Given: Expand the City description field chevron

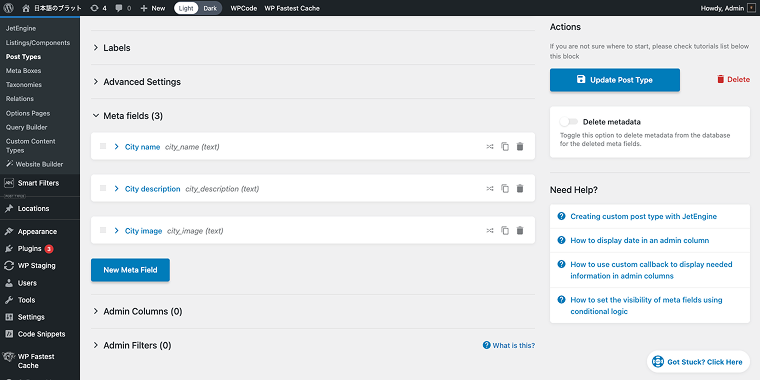Looking at the screenshot, I should click(116, 189).
